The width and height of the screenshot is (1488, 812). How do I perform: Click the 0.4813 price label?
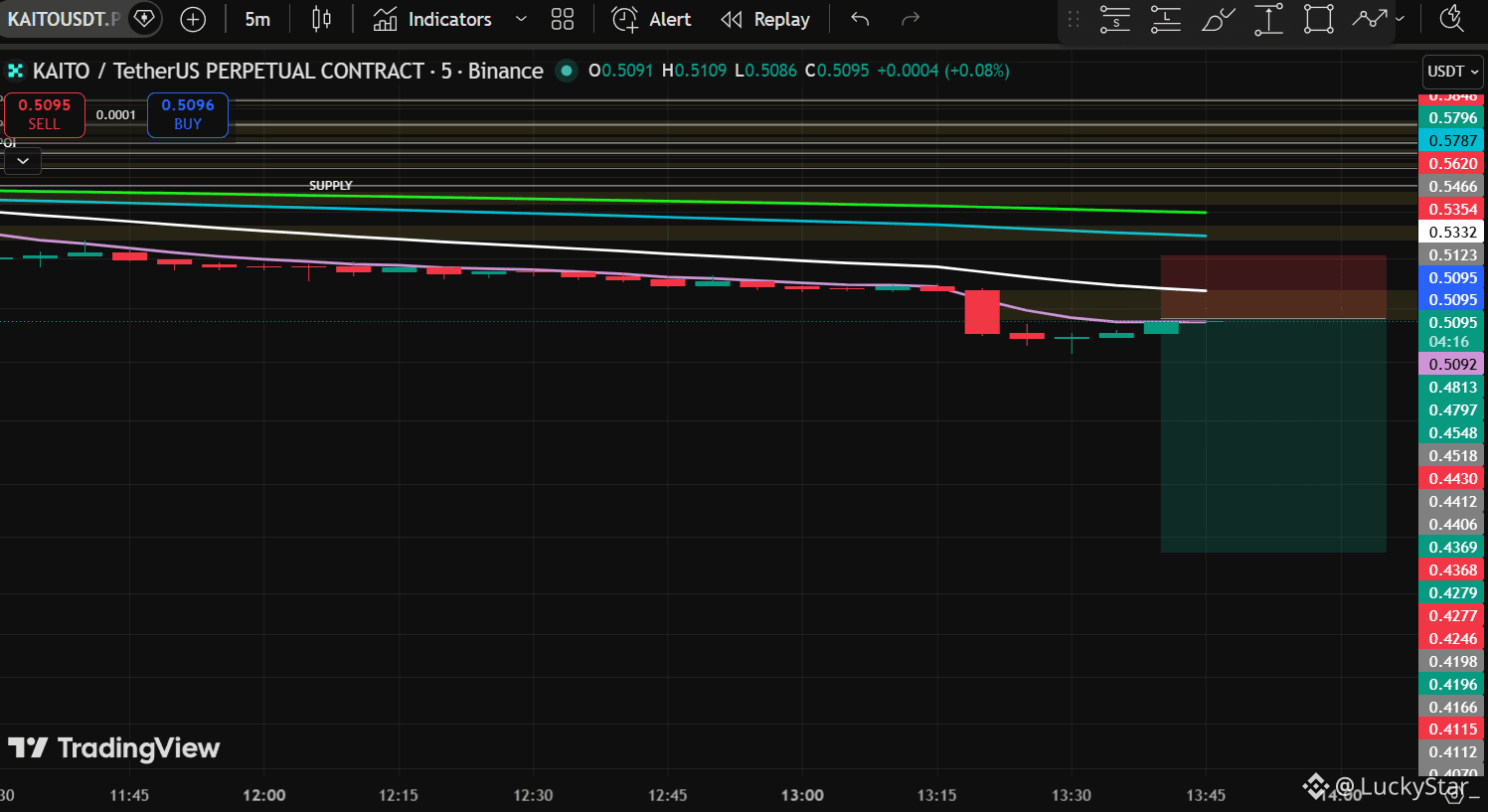pyautogui.click(x=1452, y=388)
